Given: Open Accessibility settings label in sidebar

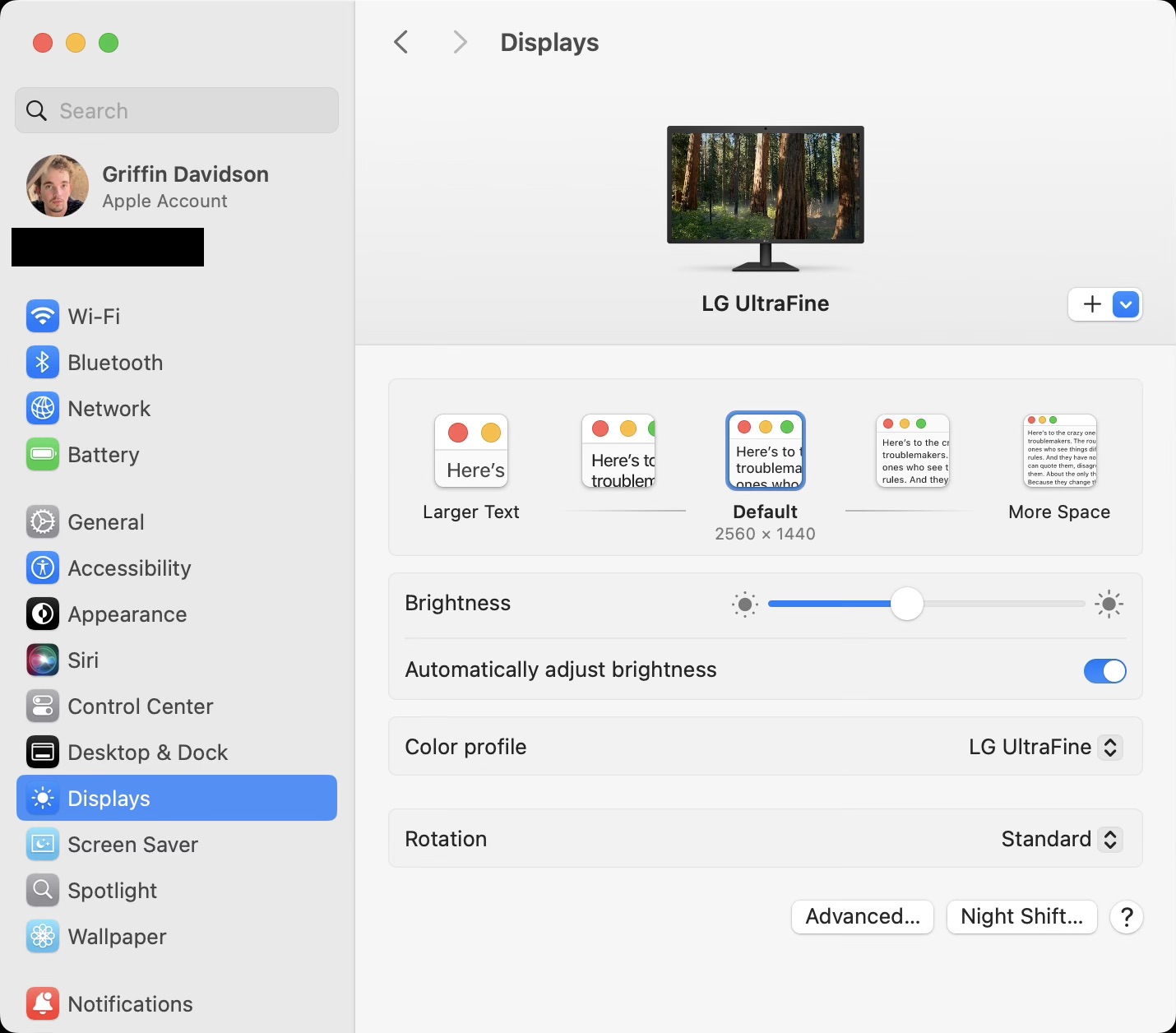Looking at the screenshot, I should click(130, 568).
